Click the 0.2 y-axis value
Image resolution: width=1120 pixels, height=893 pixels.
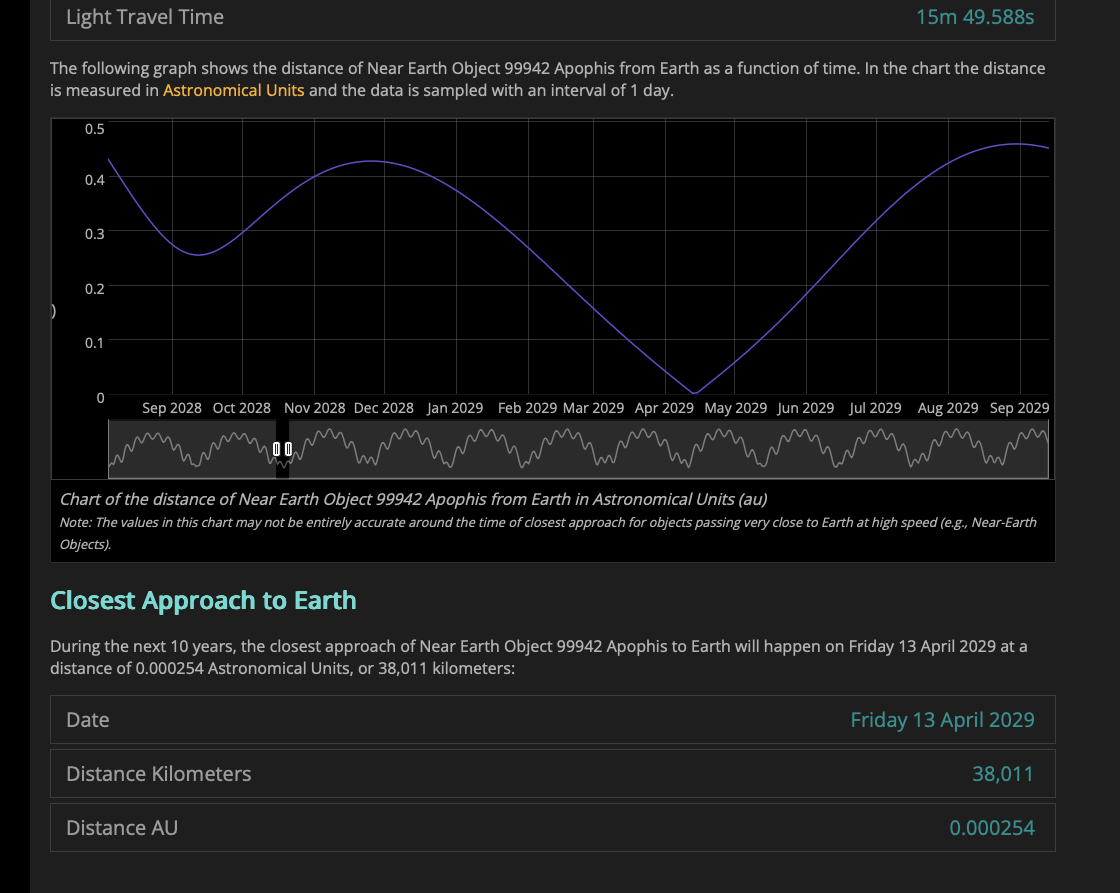(x=95, y=289)
